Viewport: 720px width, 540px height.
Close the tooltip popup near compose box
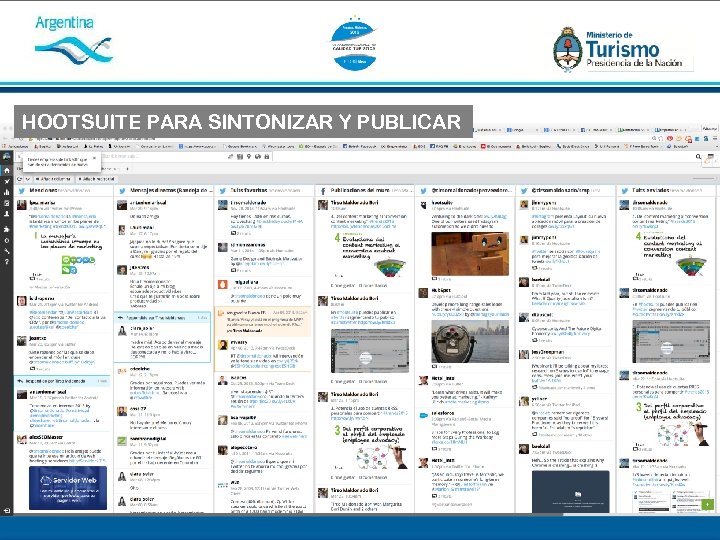pyautogui.click(x=95, y=158)
